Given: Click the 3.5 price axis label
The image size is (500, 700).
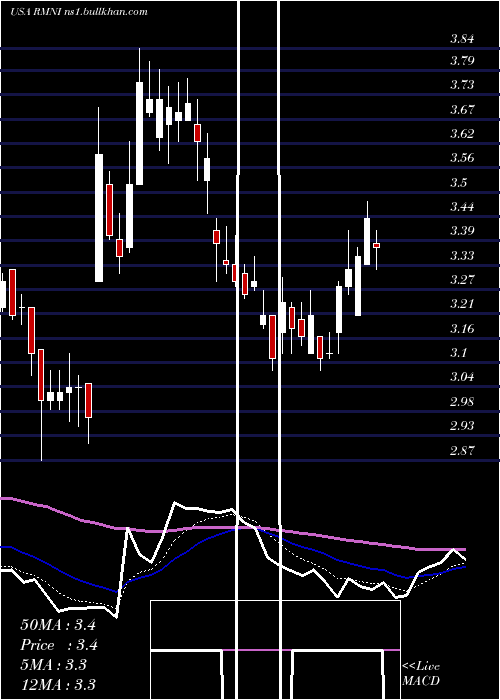Looking at the screenshot, I should (458, 182).
